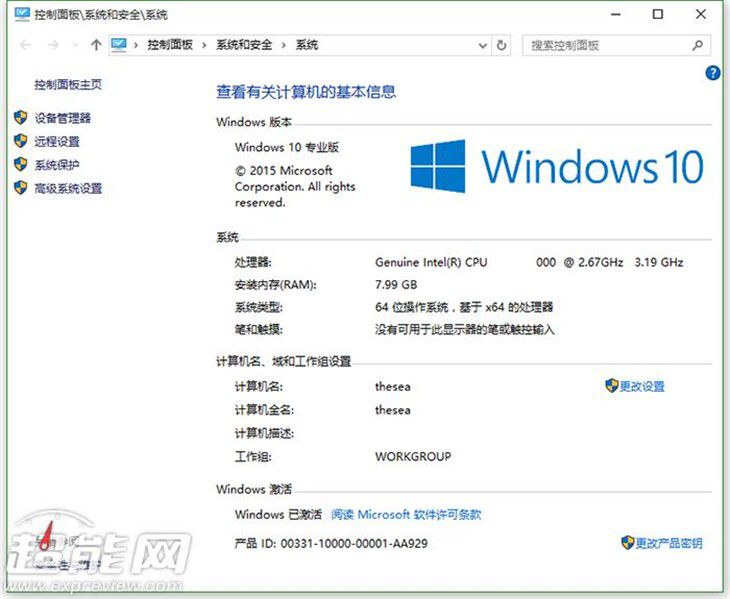Click the shield icon beside 远程设置
Viewport: 730px width, 599px height.
[20, 141]
